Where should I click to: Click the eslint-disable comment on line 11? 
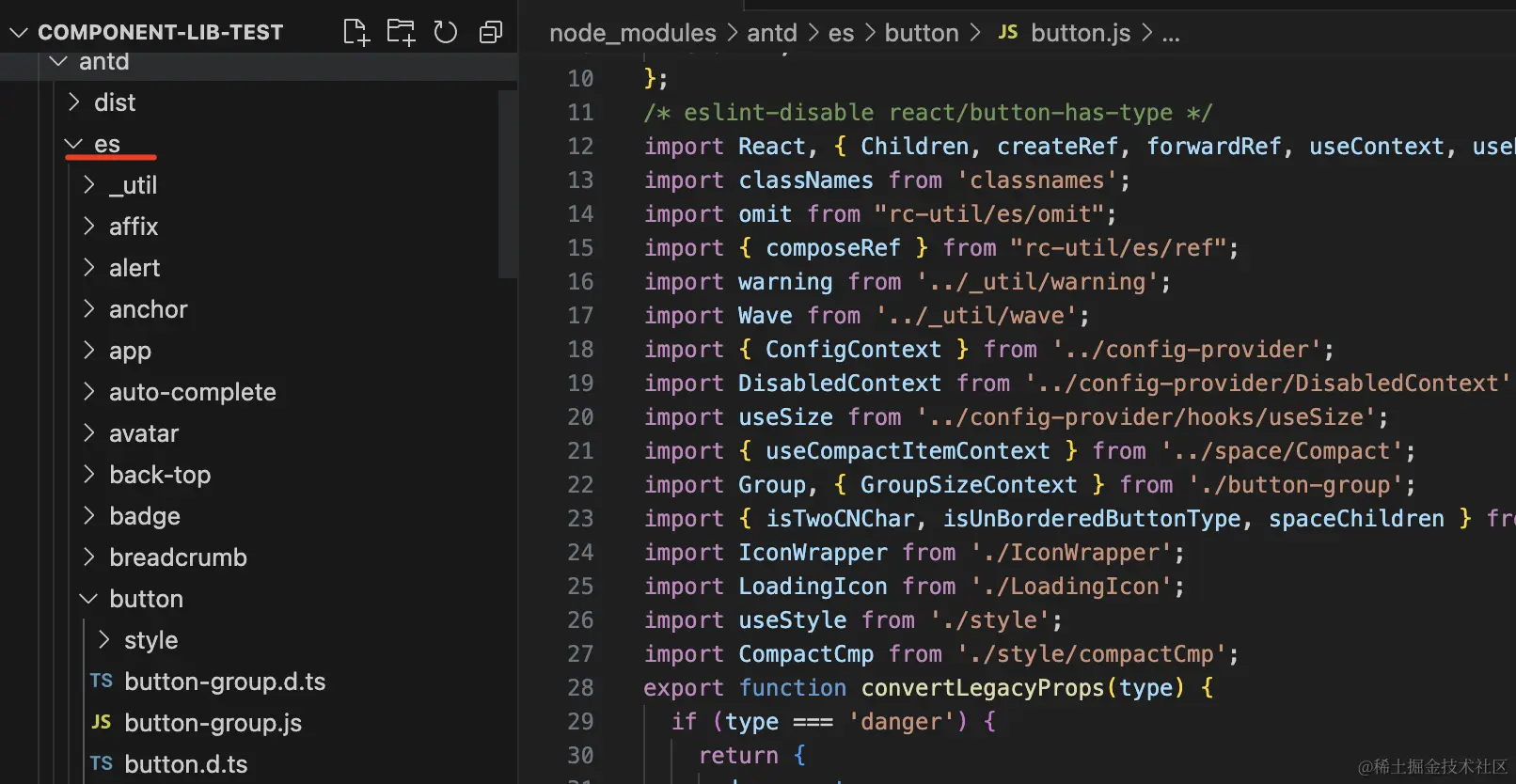pyautogui.click(x=928, y=113)
